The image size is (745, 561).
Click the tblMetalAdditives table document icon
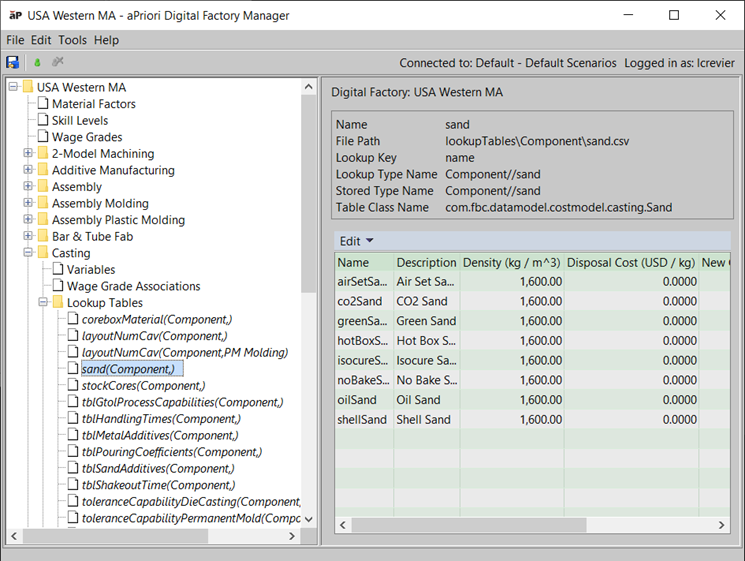click(x=73, y=435)
